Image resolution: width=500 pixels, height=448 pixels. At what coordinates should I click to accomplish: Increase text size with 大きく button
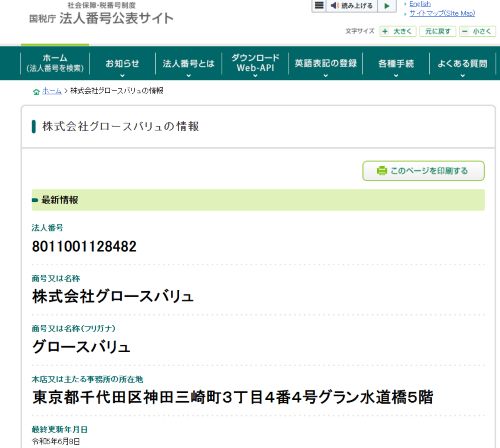point(398,31)
